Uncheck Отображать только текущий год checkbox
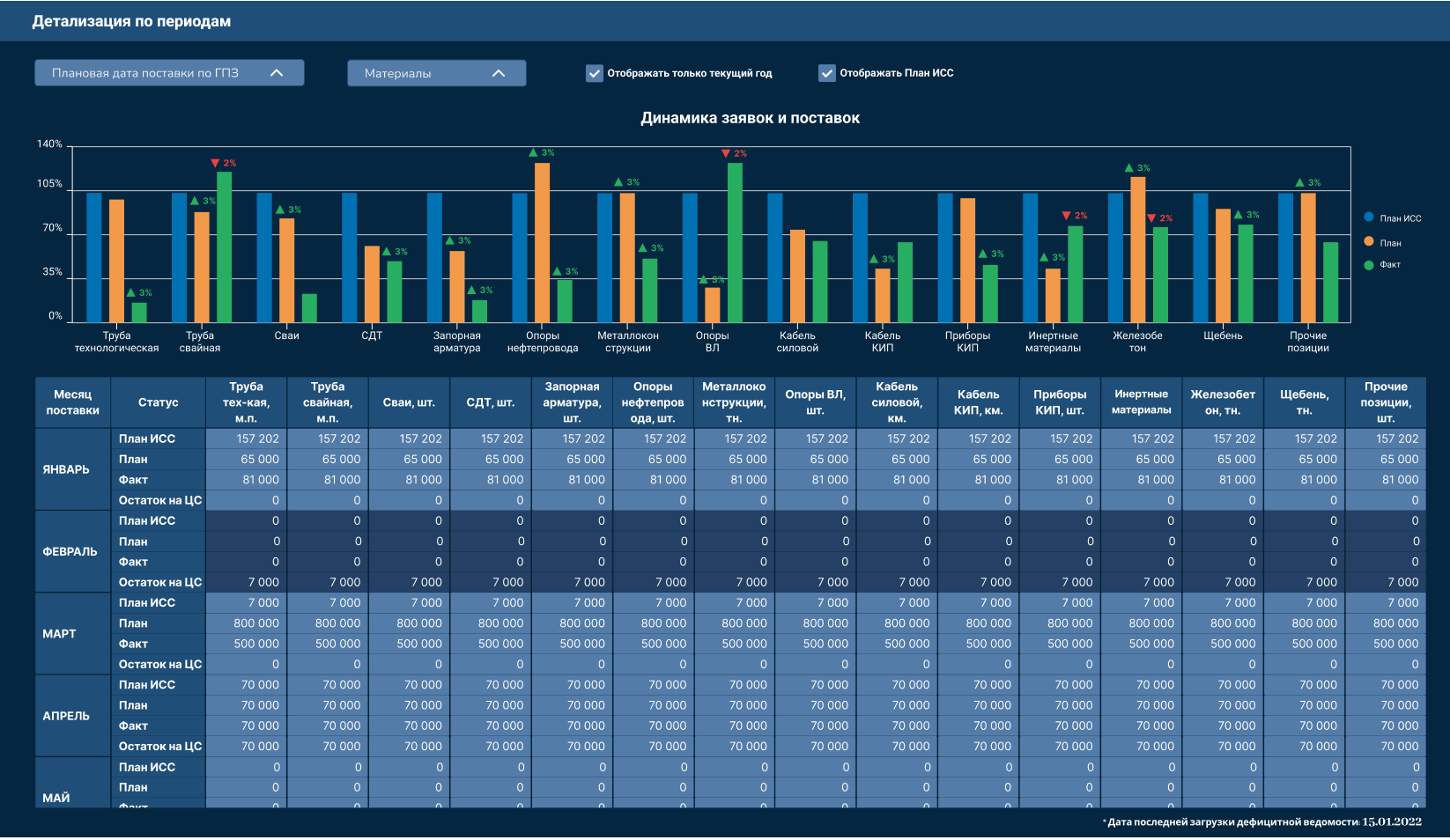Viewport: 1450px width, 840px height. point(595,73)
